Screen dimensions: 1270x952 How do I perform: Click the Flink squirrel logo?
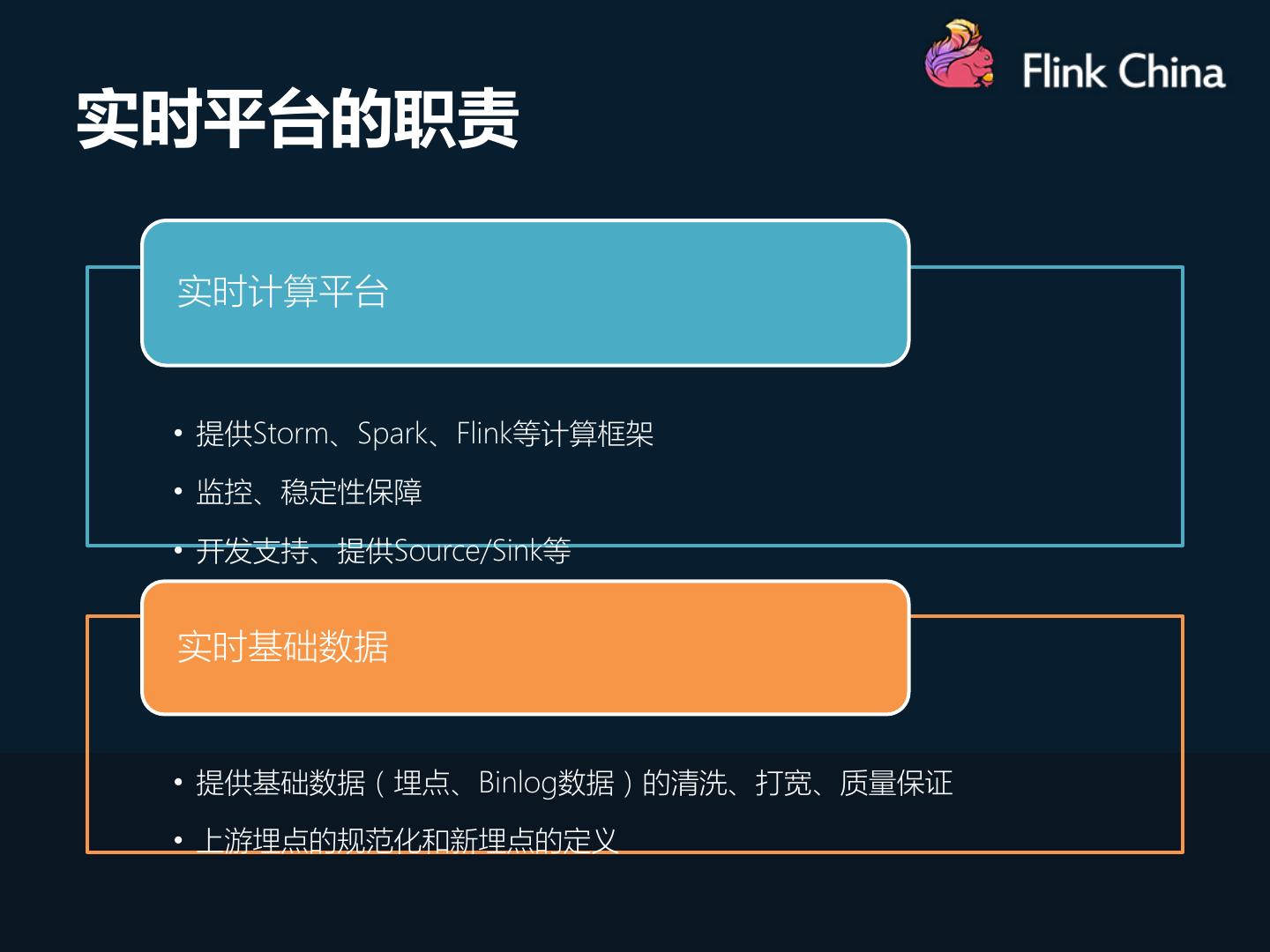point(960,56)
